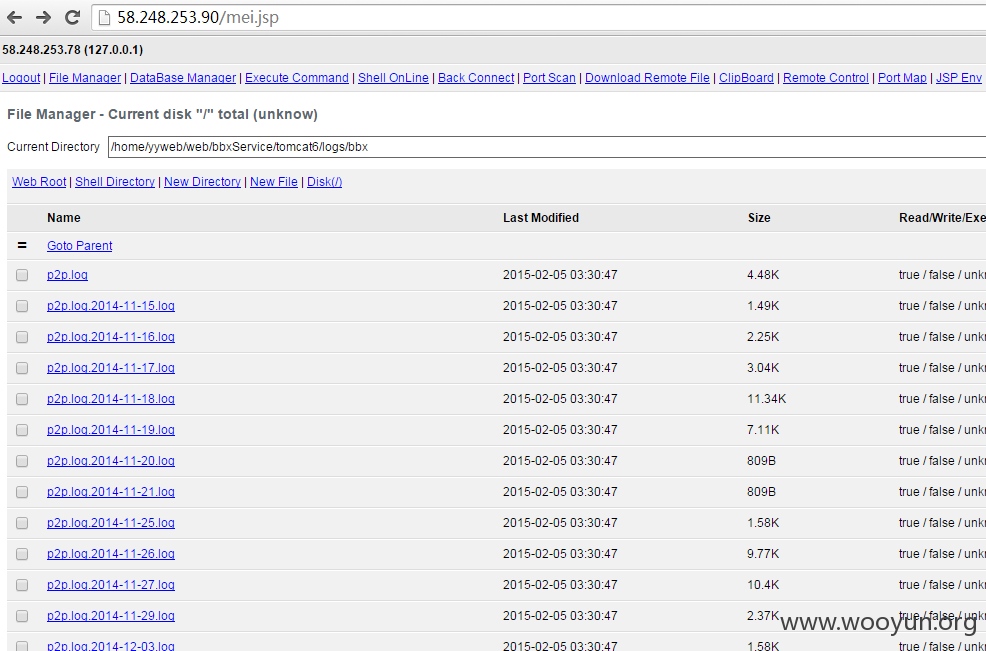
Task: Reload the page with the refresh icon
Action: [72, 18]
